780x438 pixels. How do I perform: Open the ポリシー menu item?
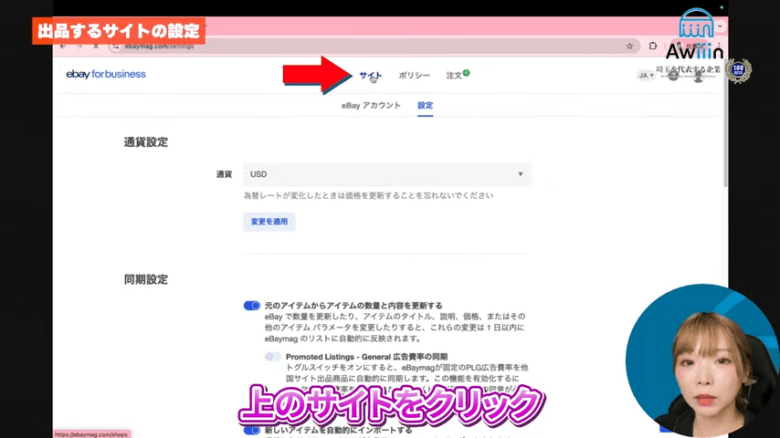414,75
